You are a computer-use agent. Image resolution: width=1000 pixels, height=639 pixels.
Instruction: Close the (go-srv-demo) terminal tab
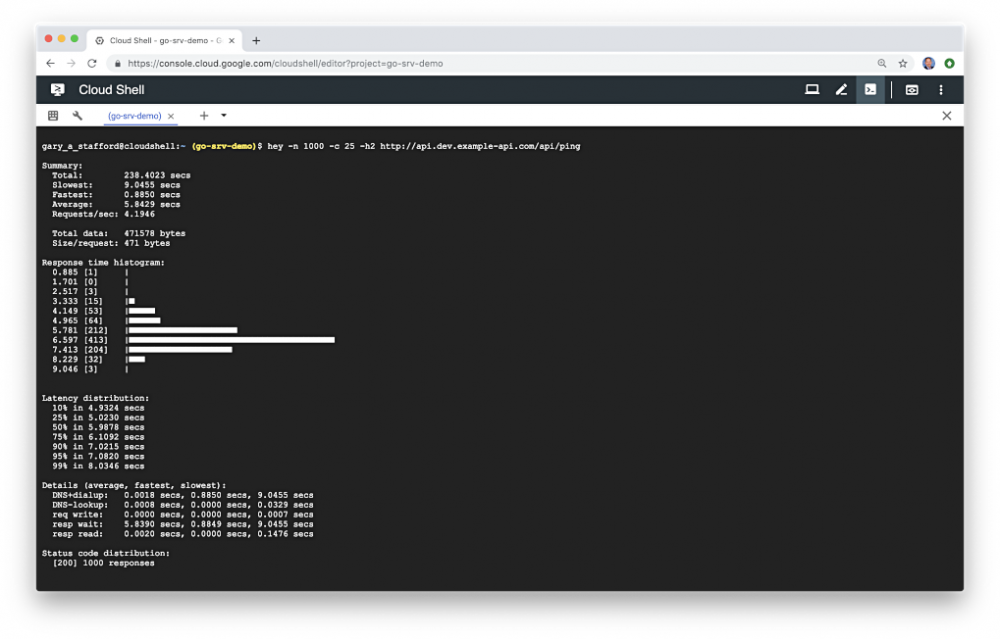click(171, 115)
